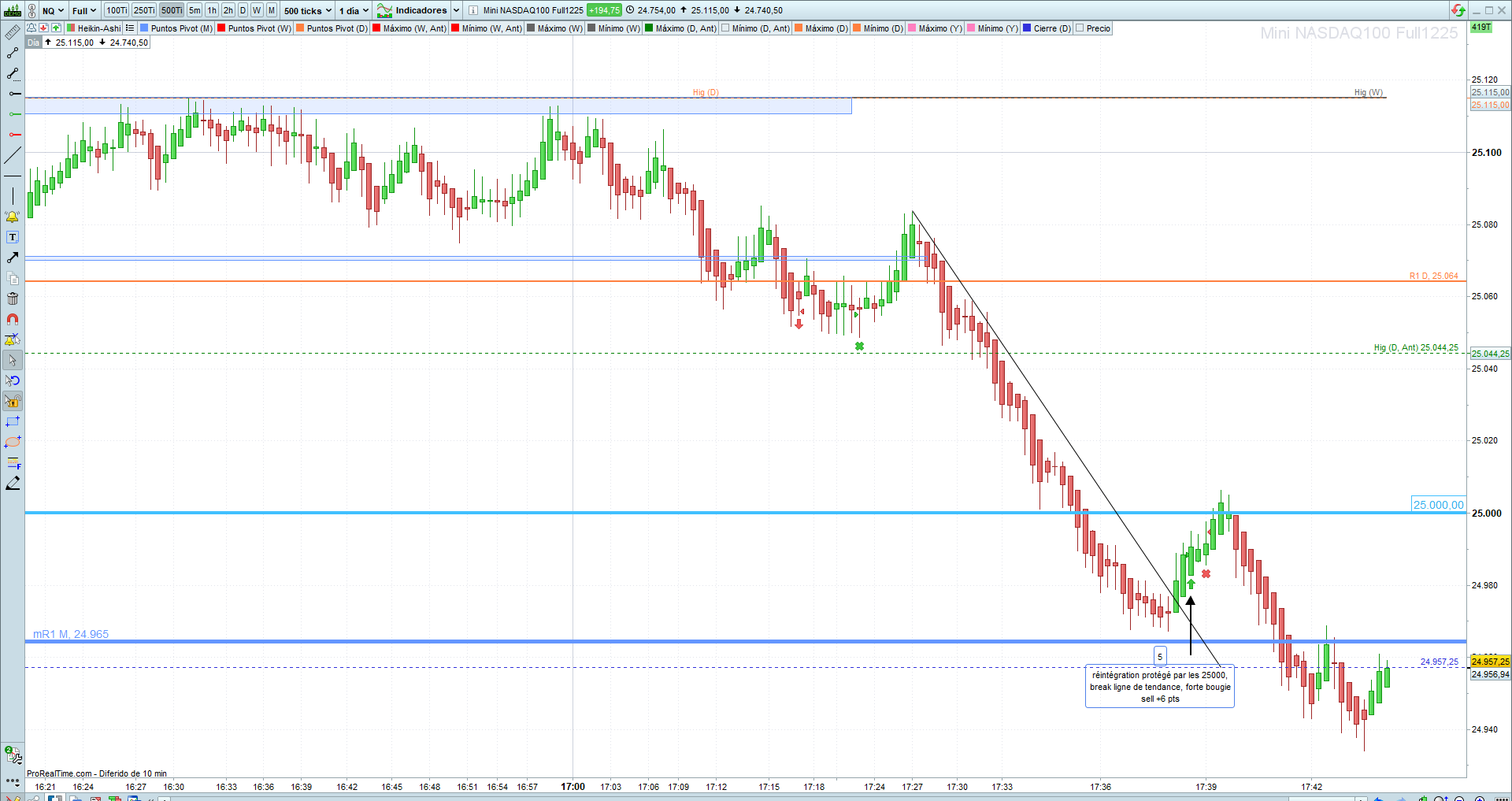Select the ruler measurement tool
The width and height of the screenshot is (1512, 801).
point(13,32)
